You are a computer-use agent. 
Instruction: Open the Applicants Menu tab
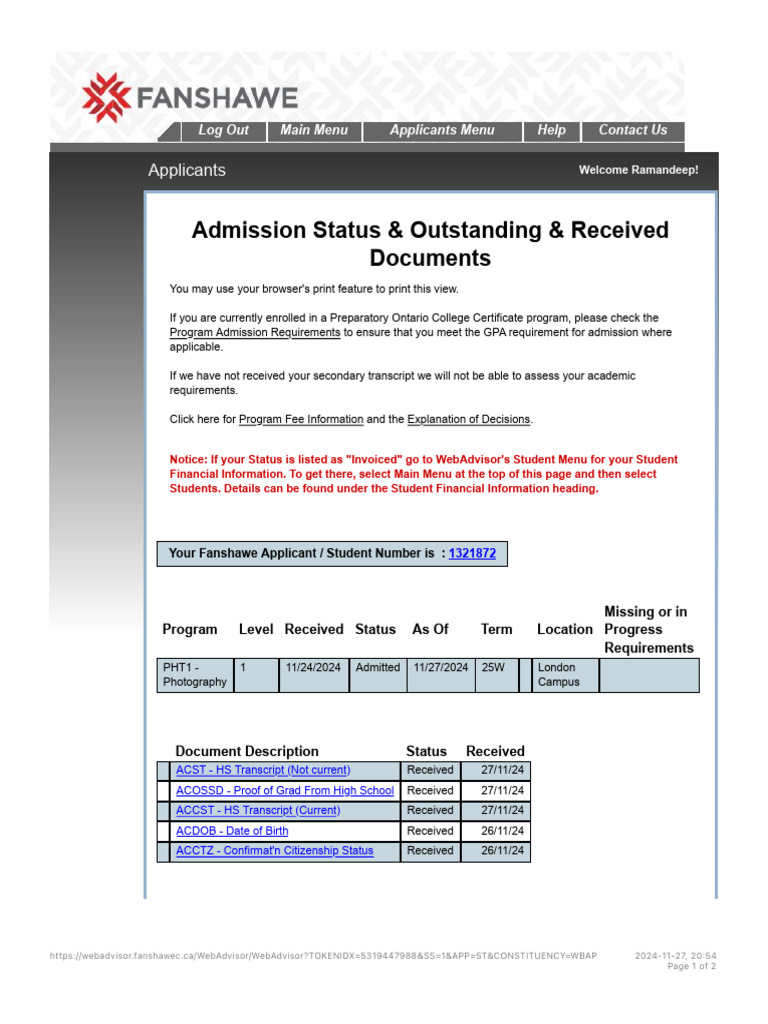442,131
